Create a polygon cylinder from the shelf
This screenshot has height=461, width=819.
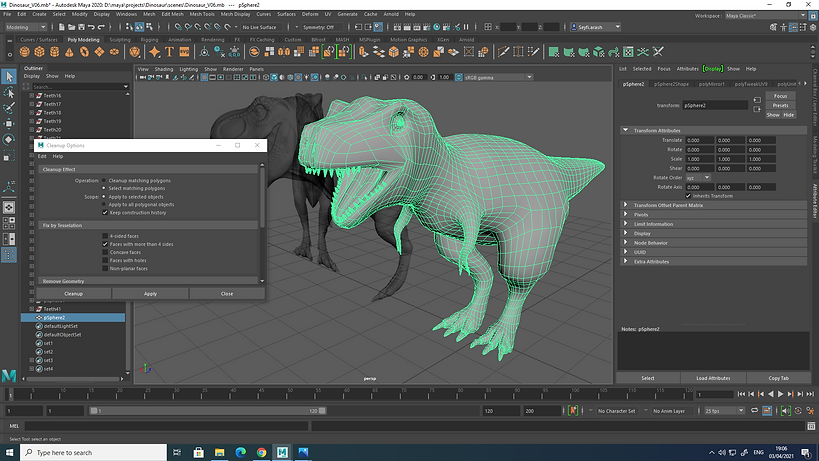[54, 52]
